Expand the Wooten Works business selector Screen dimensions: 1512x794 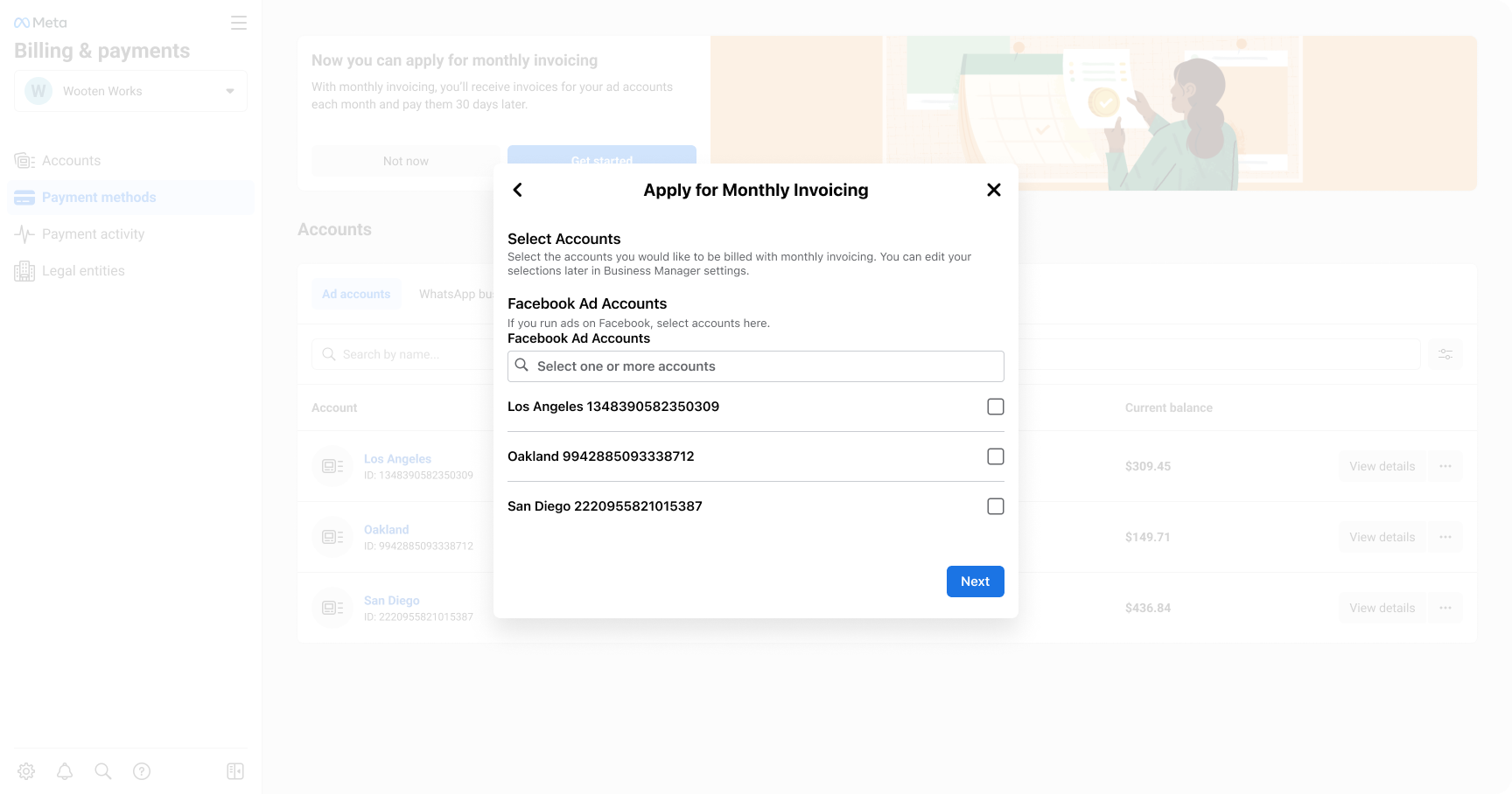click(x=130, y=91)
